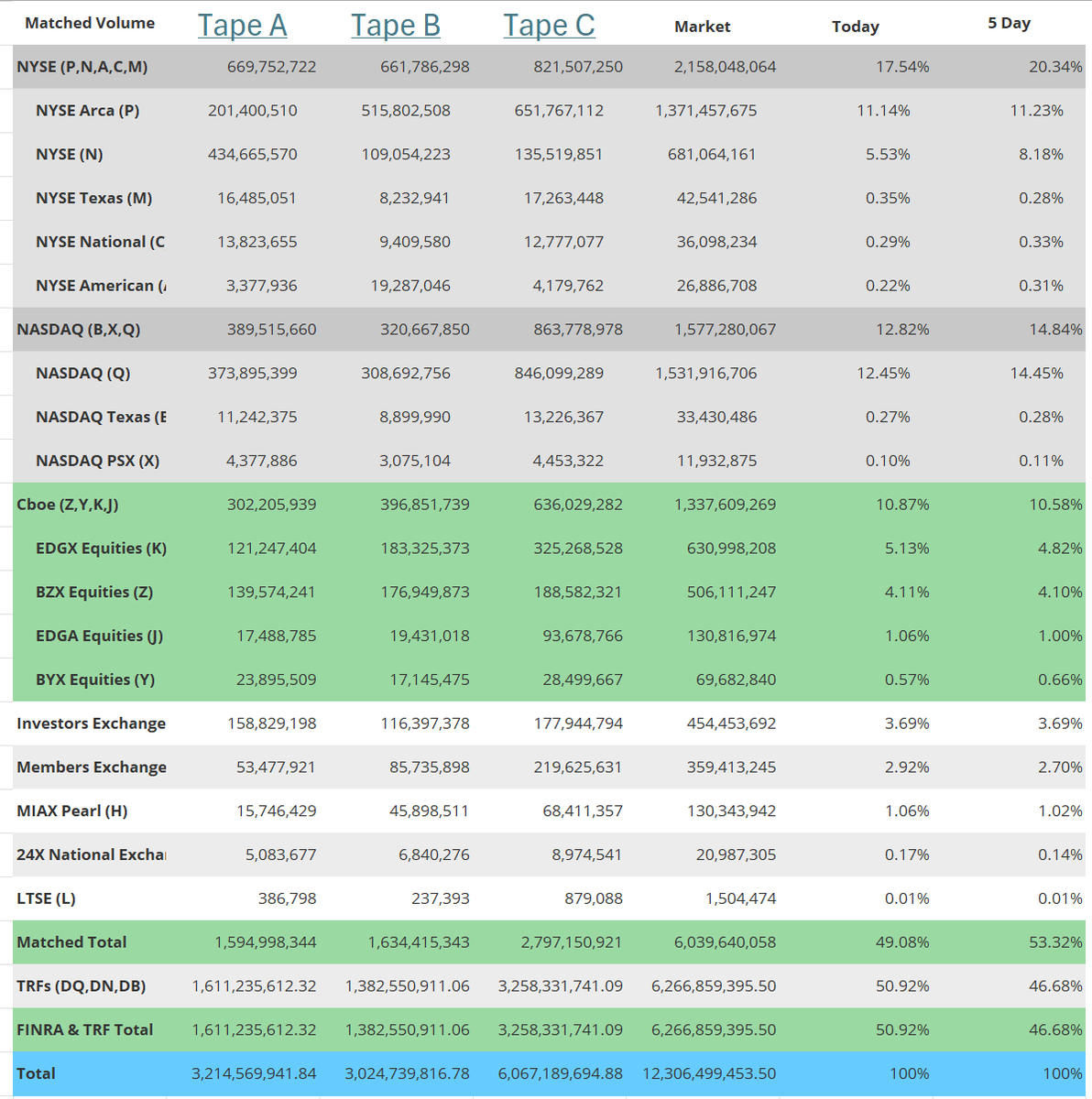Select the EDGX Equities (K) row label
Image resolution: width=1092 pixels, height=1099 pixels.
[x=102, y=549]
